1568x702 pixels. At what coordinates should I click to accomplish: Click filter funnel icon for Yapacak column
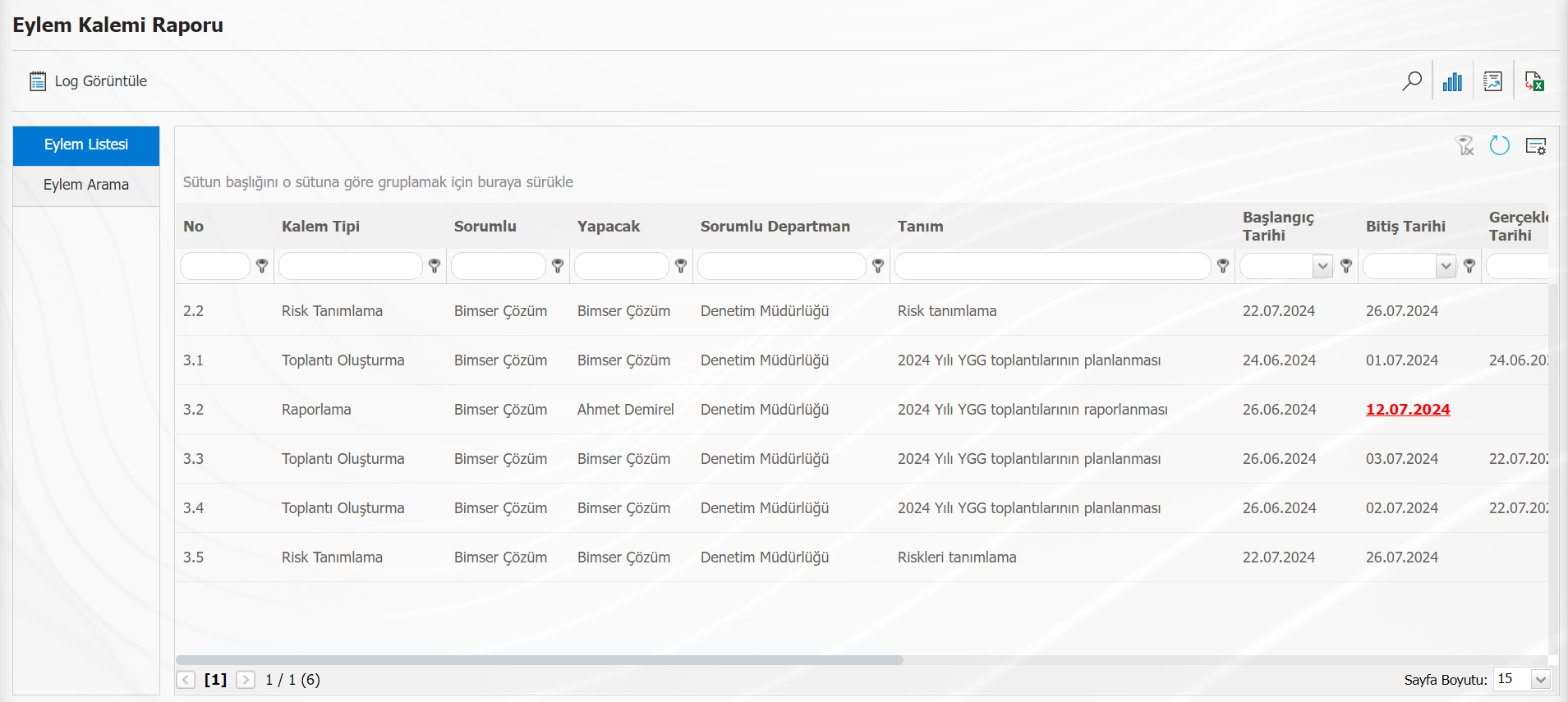click(x=681, y=266)
